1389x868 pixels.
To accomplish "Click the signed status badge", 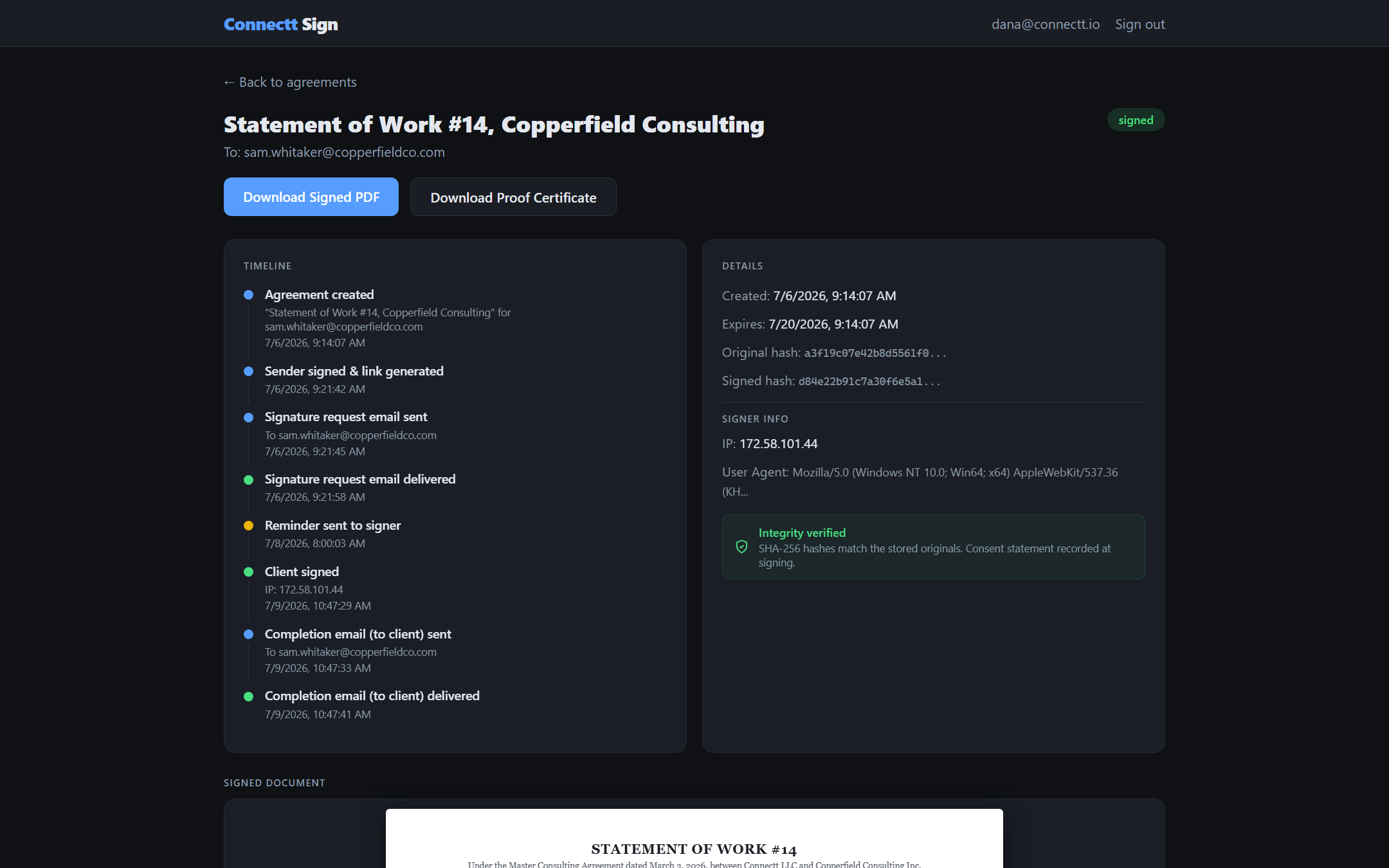I will tap(1136, 120).
